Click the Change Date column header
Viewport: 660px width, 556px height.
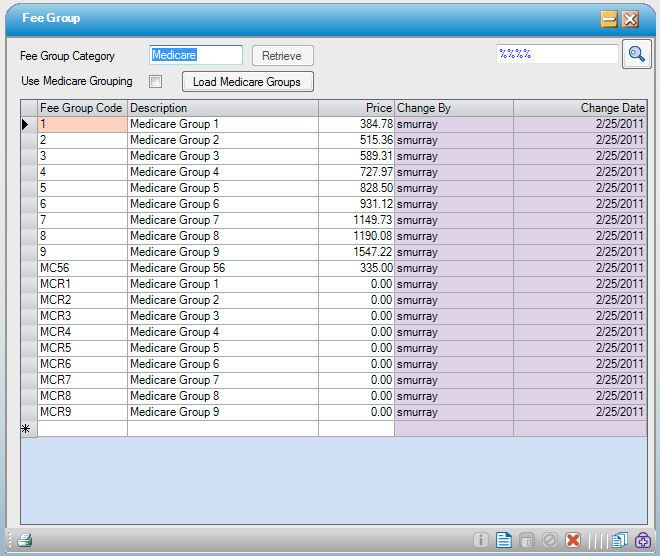tap(580, 108)
